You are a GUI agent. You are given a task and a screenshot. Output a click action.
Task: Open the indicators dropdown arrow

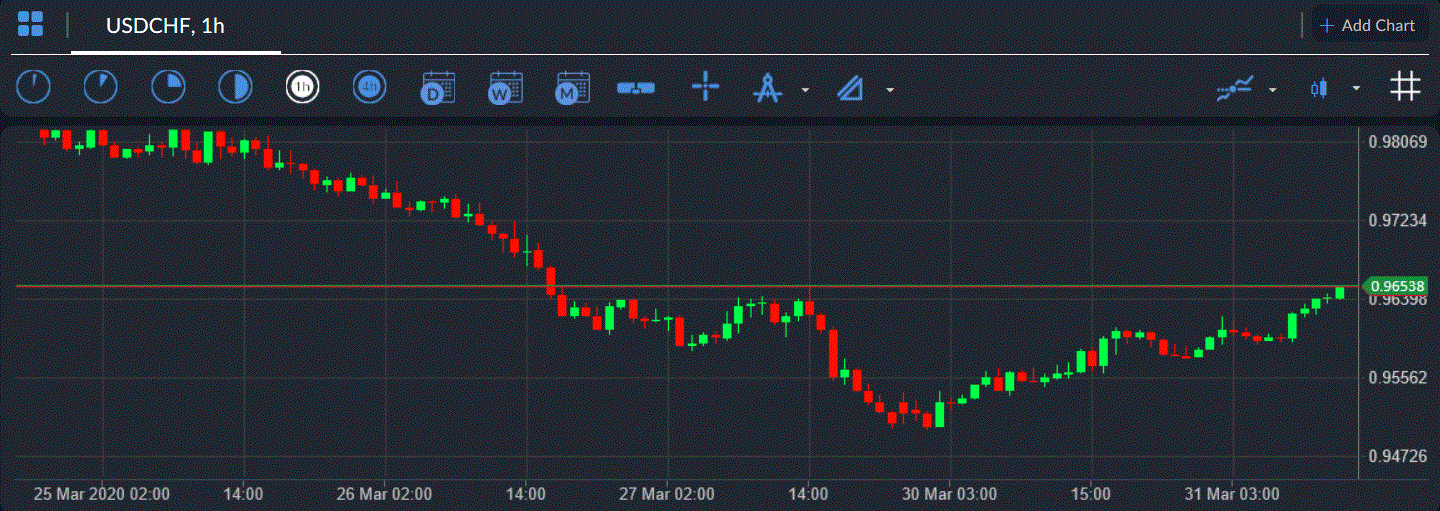click(x=1272, y=89)
